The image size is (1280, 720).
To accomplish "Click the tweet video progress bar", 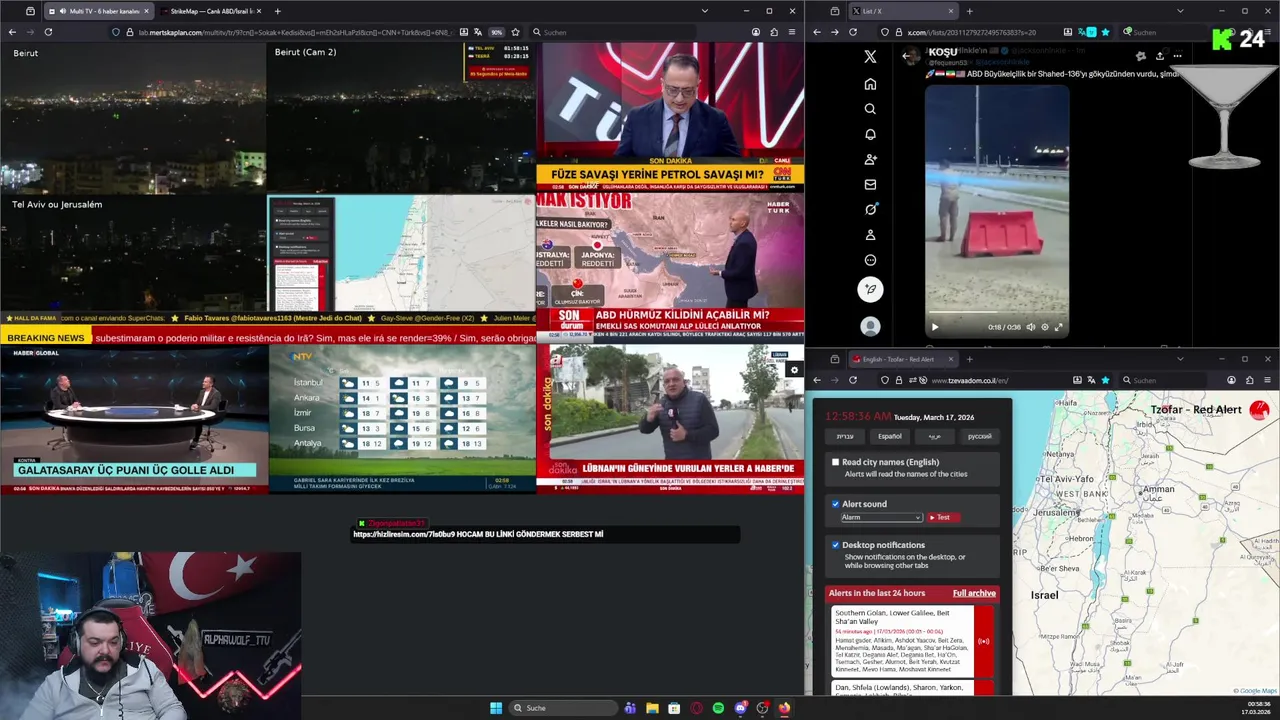I will [x=996, y=313].
